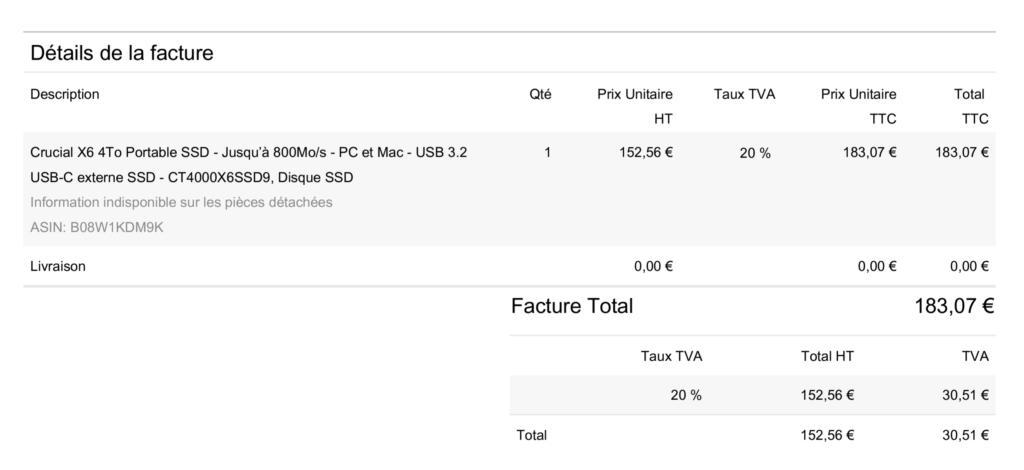1024x470 pixels.
Task: Select the large 183,07 € invoice total
Action: (x=954, y=306)
